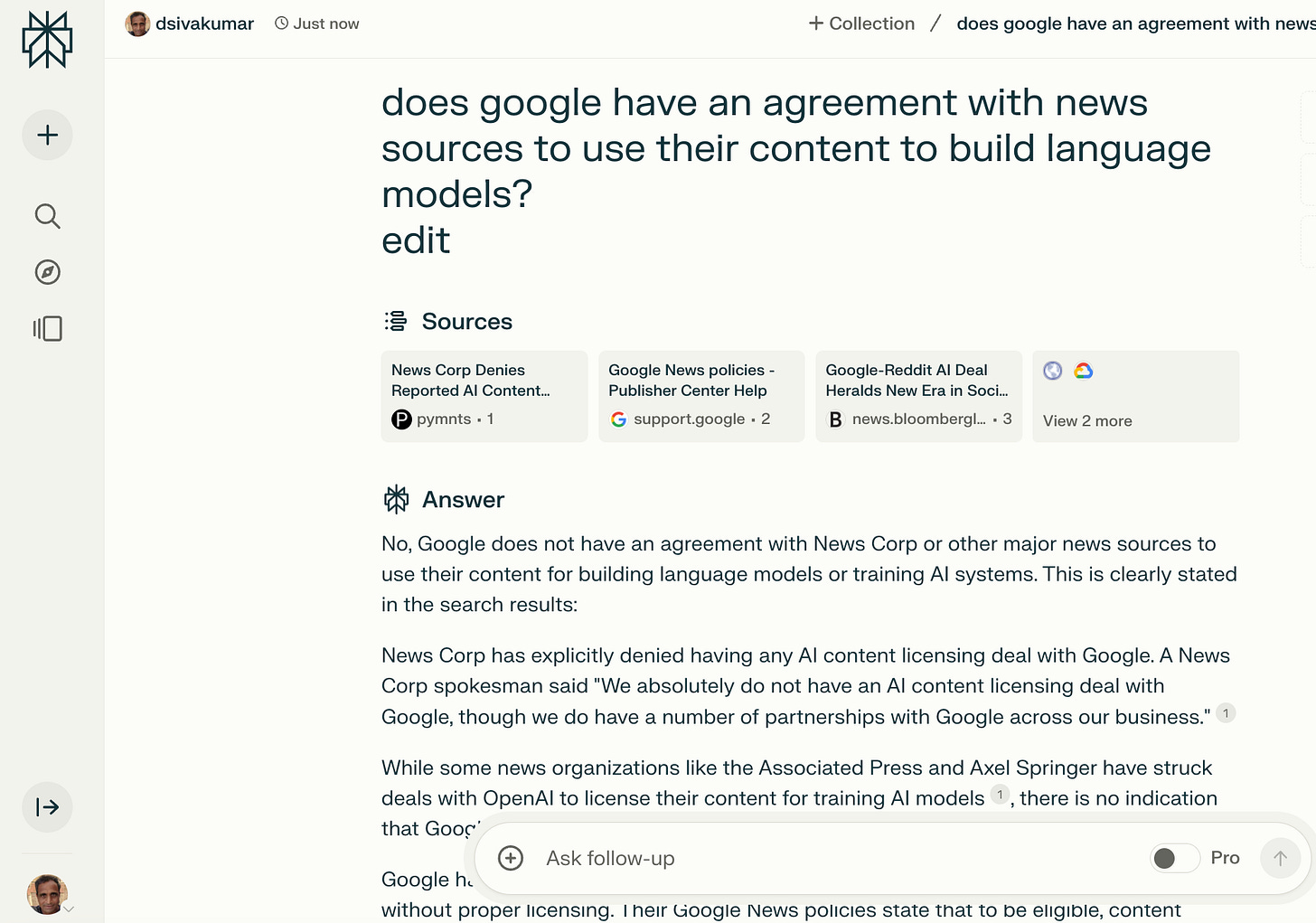
Task: Click View 2 more sources
Action: click(x=1135, y=396)
